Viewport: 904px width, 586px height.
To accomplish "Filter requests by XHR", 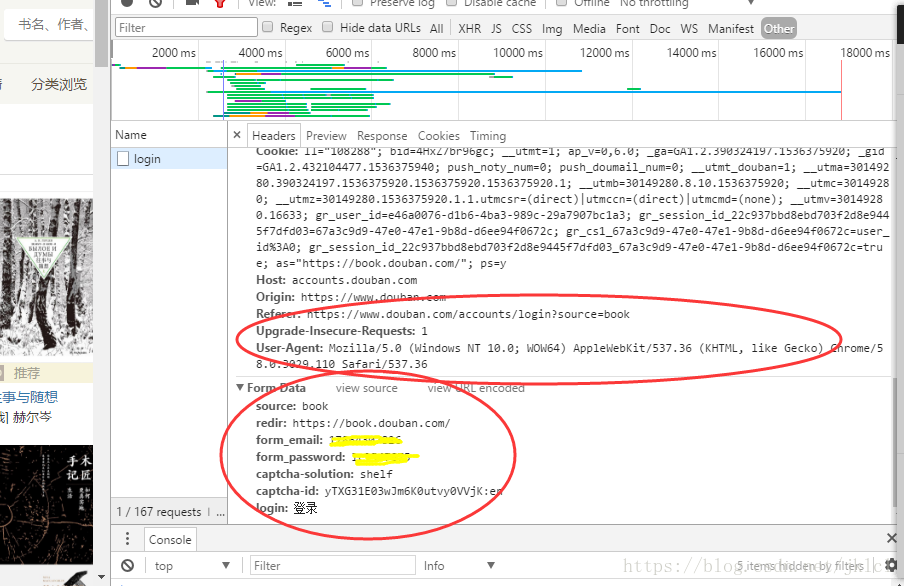I will pyautogui.click(x=469, y=28).
